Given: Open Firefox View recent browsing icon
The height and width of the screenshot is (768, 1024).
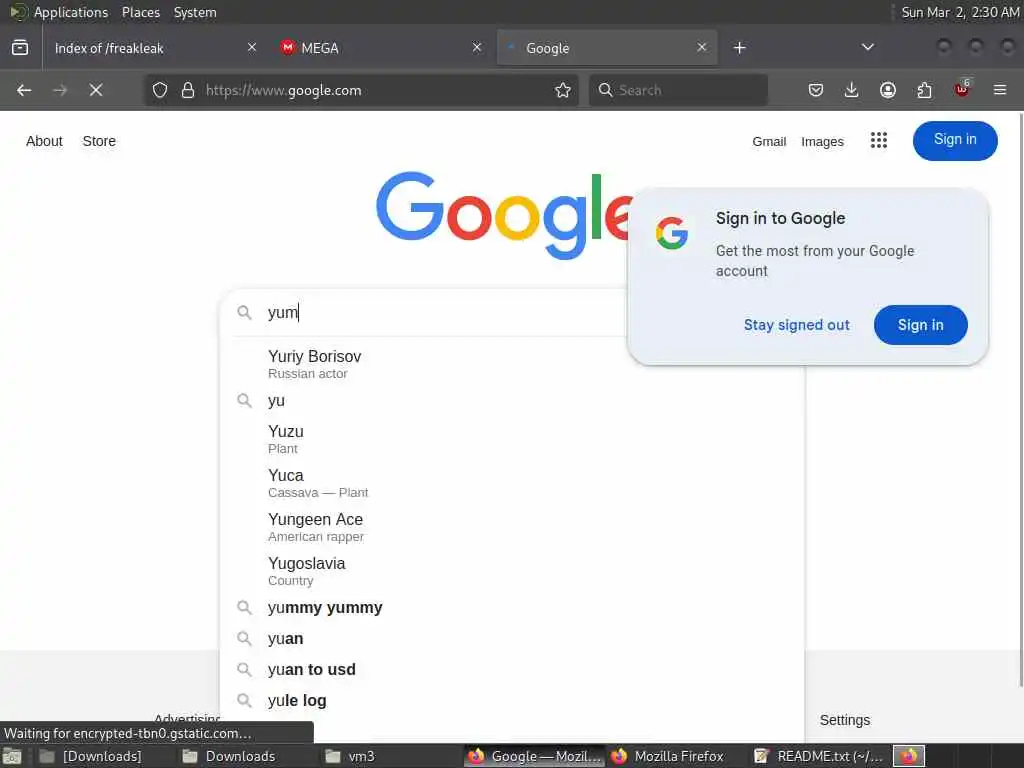Looking at the screenshot, I should click(x=20, y=48).
